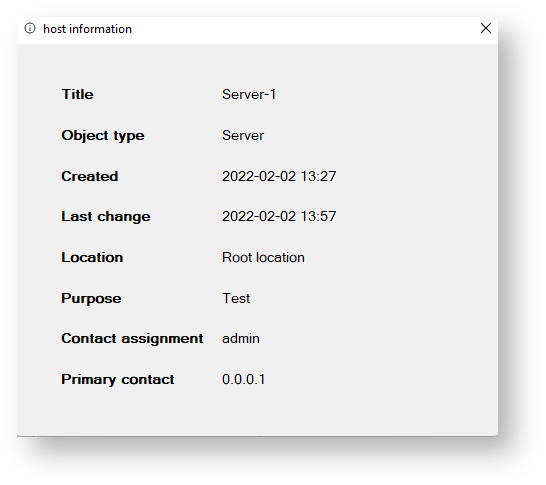Select the 0.0.0.1 primary contact value

tap(244, 379)
